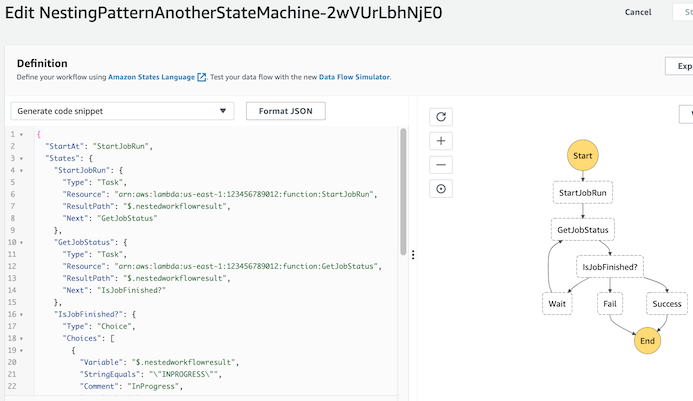
Task: Click the "Next": "GetJobStatus" code line
Action: tap(110, 218)
